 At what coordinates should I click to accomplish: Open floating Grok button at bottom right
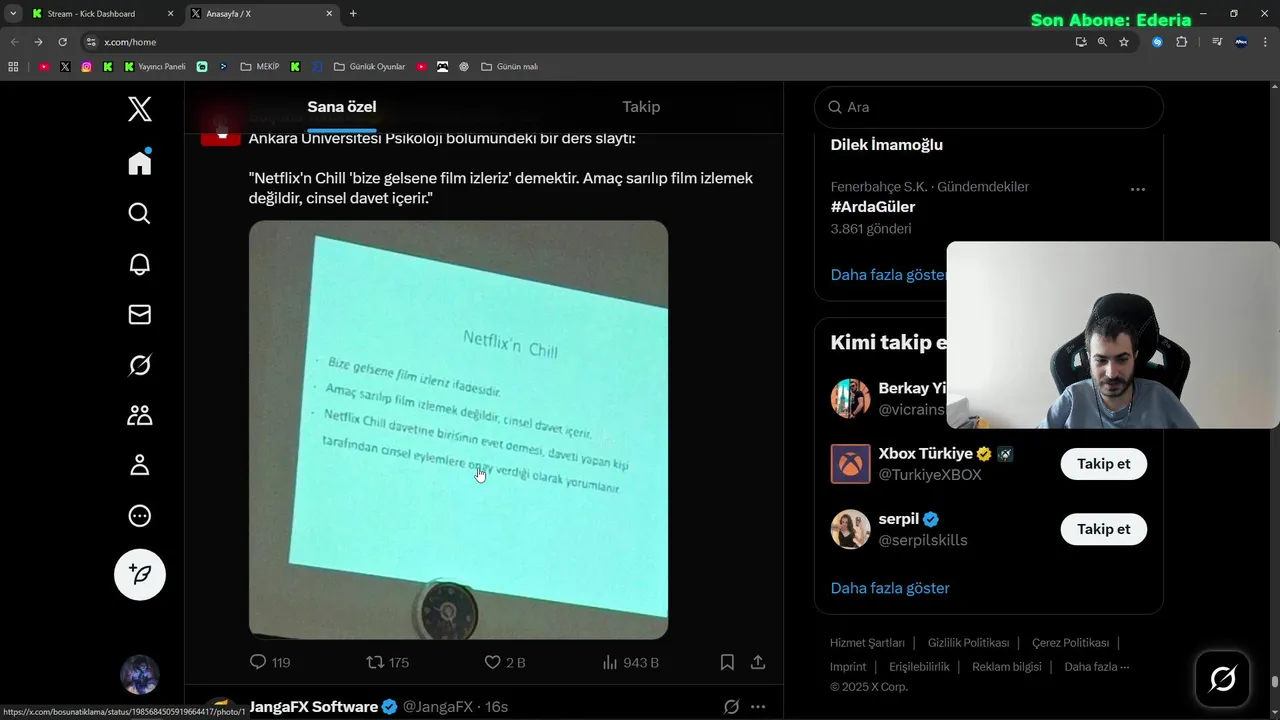(1223, 679)
